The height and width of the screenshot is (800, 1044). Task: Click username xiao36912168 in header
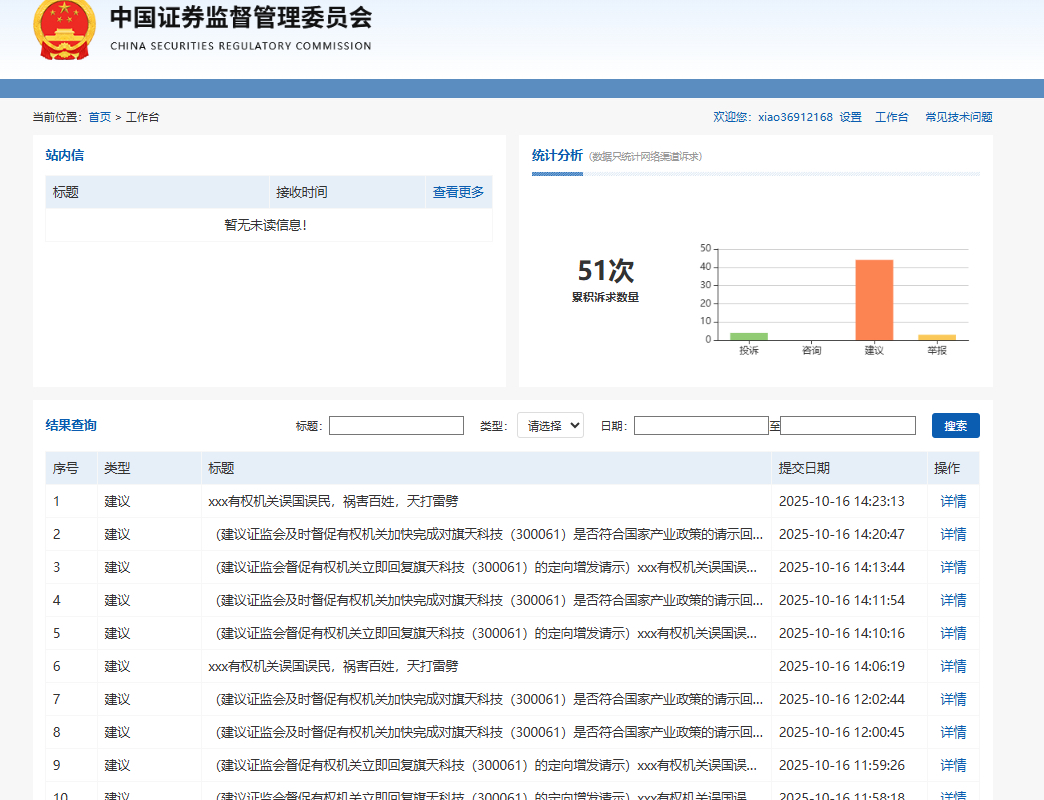[x=795, y=117]
